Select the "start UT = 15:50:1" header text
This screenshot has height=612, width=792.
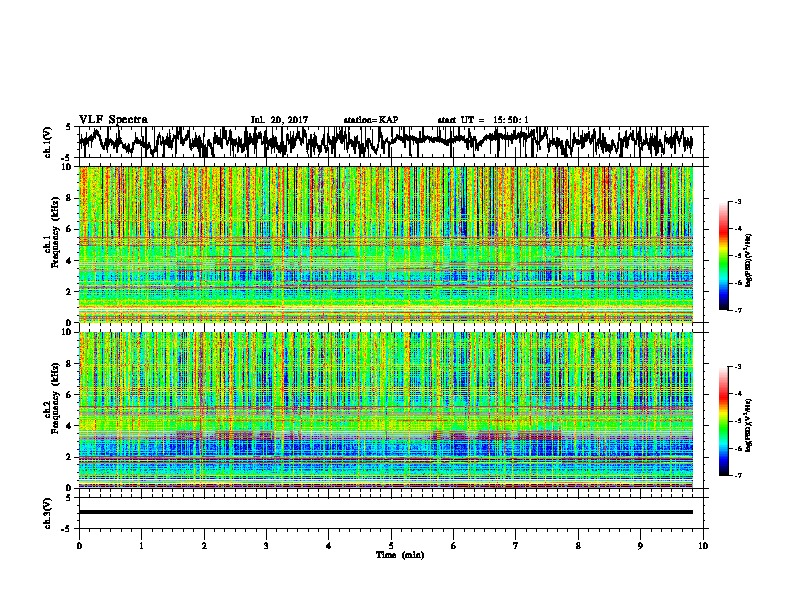pos(483,120)
